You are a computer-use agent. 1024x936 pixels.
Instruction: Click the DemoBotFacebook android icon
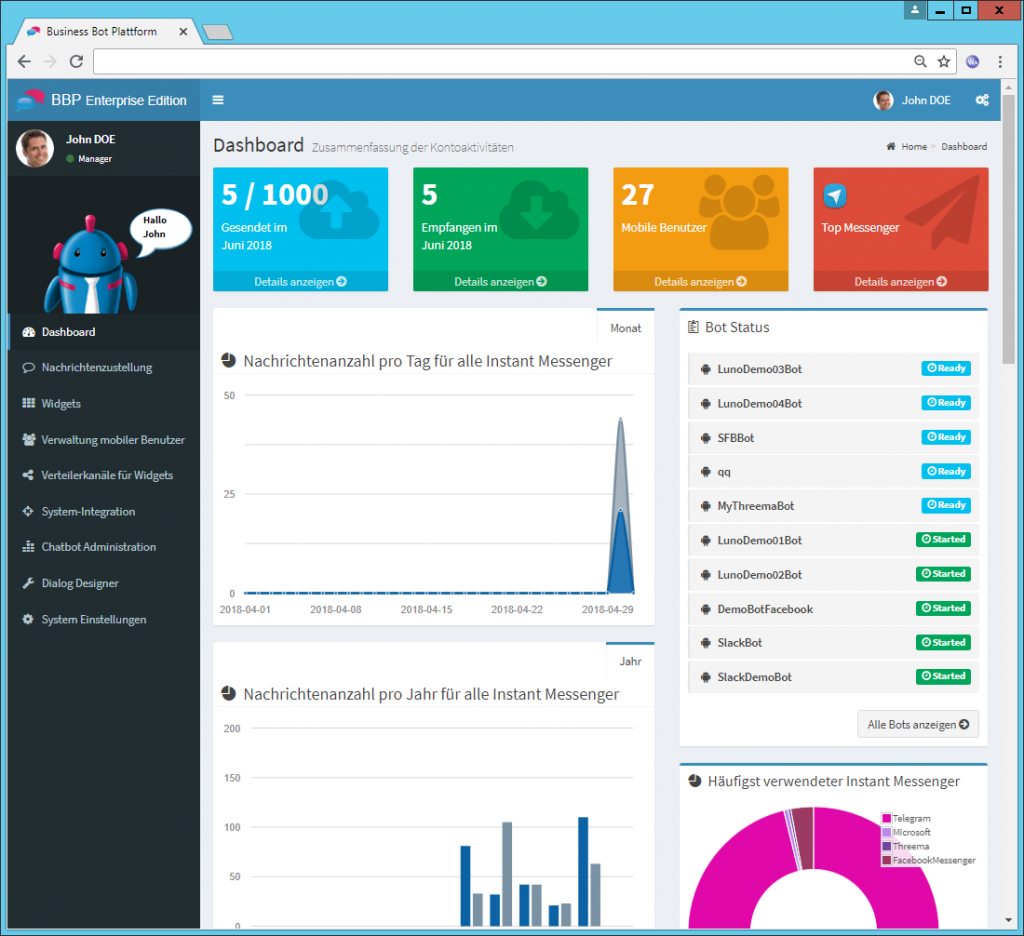click(705, 609)
